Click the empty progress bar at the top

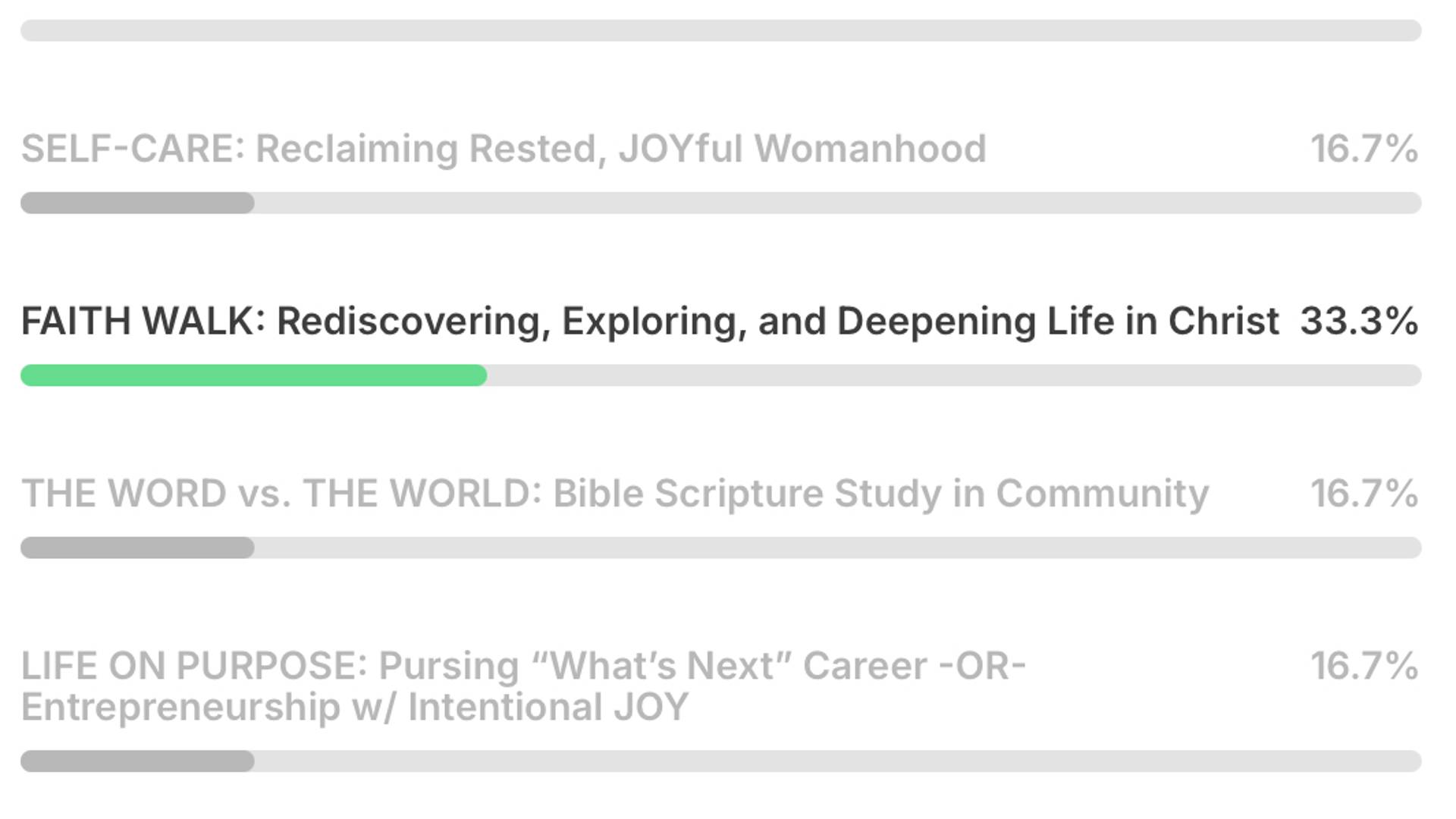click(x=720, y=31)
